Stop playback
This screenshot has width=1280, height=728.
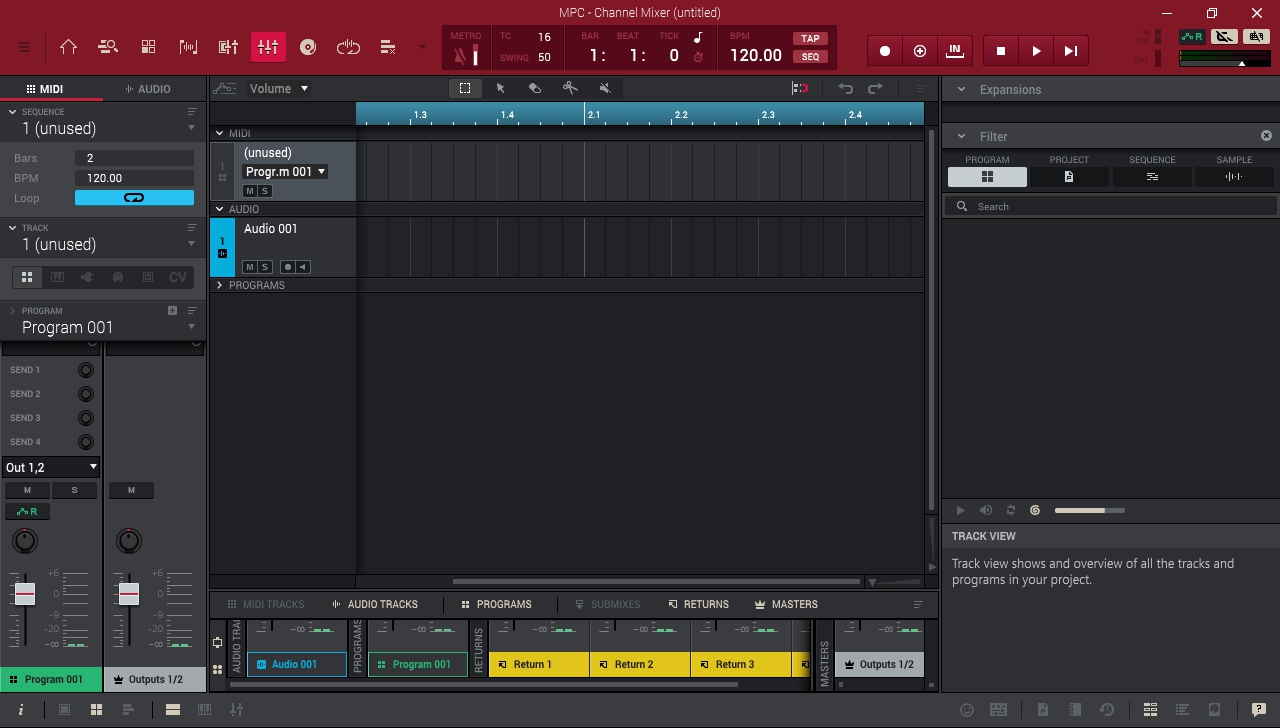click(x=1001, y=51)
